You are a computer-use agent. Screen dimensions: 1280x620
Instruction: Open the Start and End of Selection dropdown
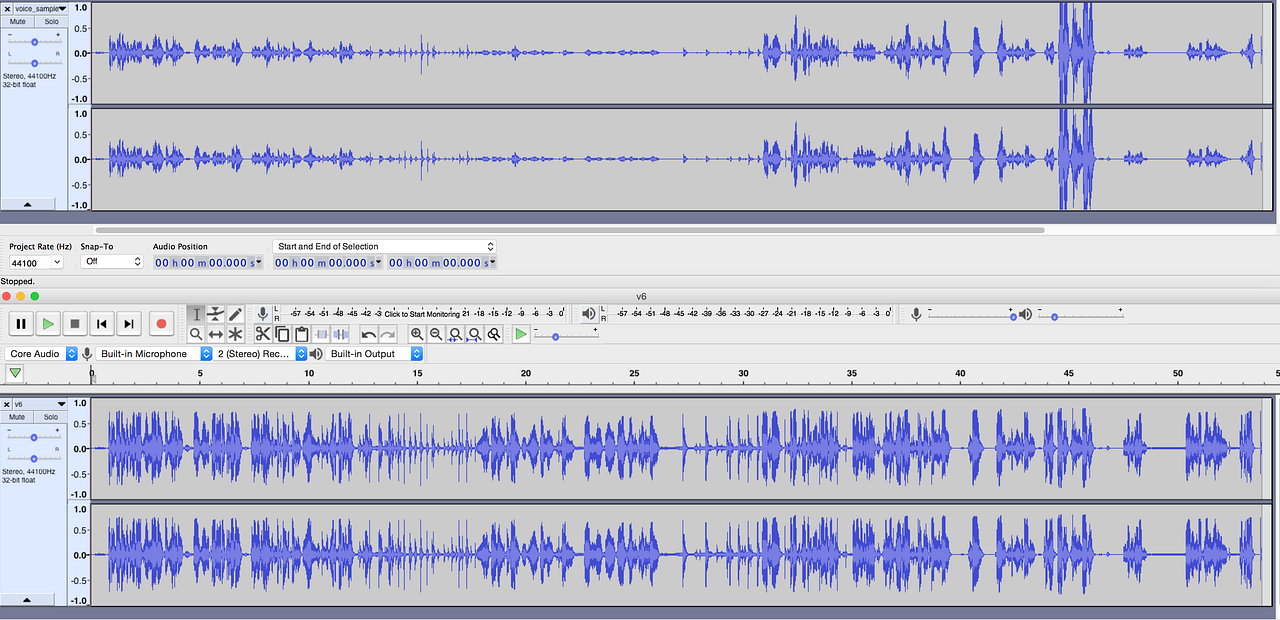[384, 246]
